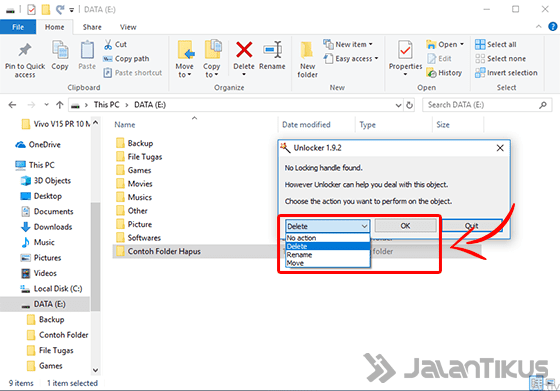Choose Move in Unlocker dropdown list
The width and height of the screenshot is (560, 391).
[x=328, y=263]
